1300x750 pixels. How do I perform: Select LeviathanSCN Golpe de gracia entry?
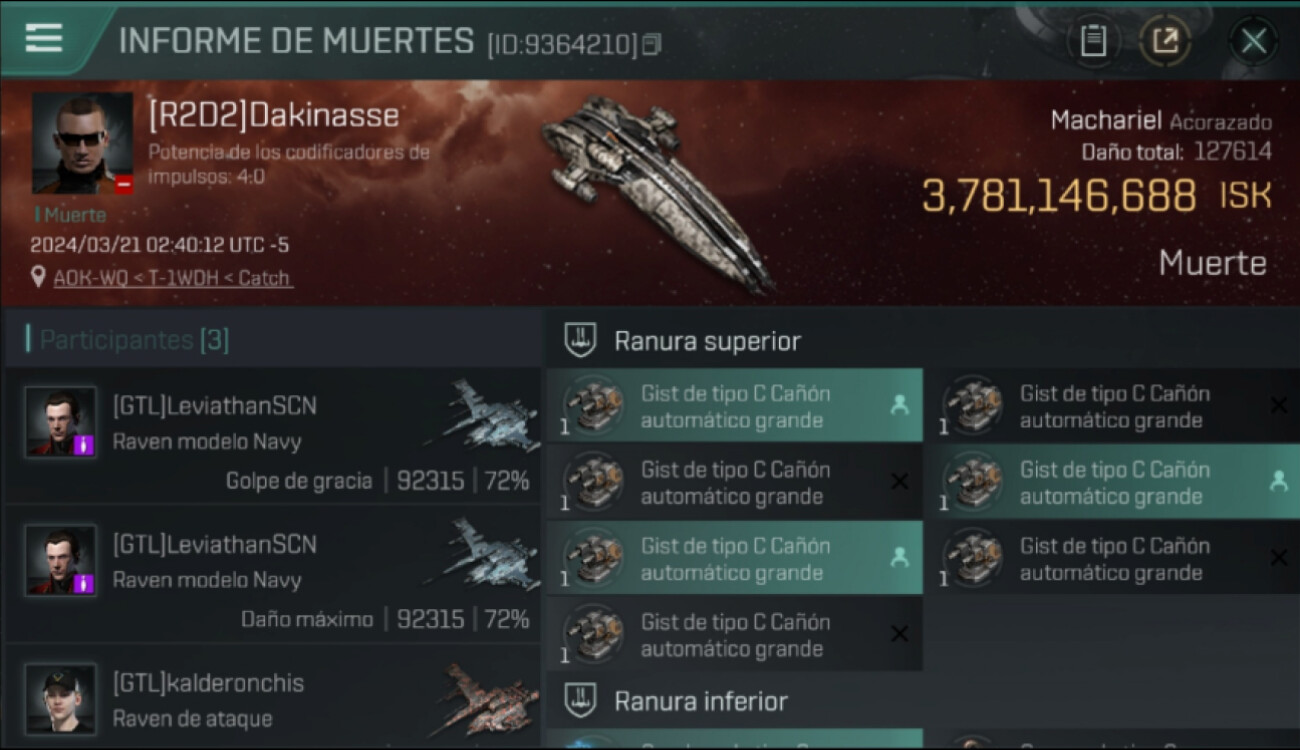(x=272, y=435)
